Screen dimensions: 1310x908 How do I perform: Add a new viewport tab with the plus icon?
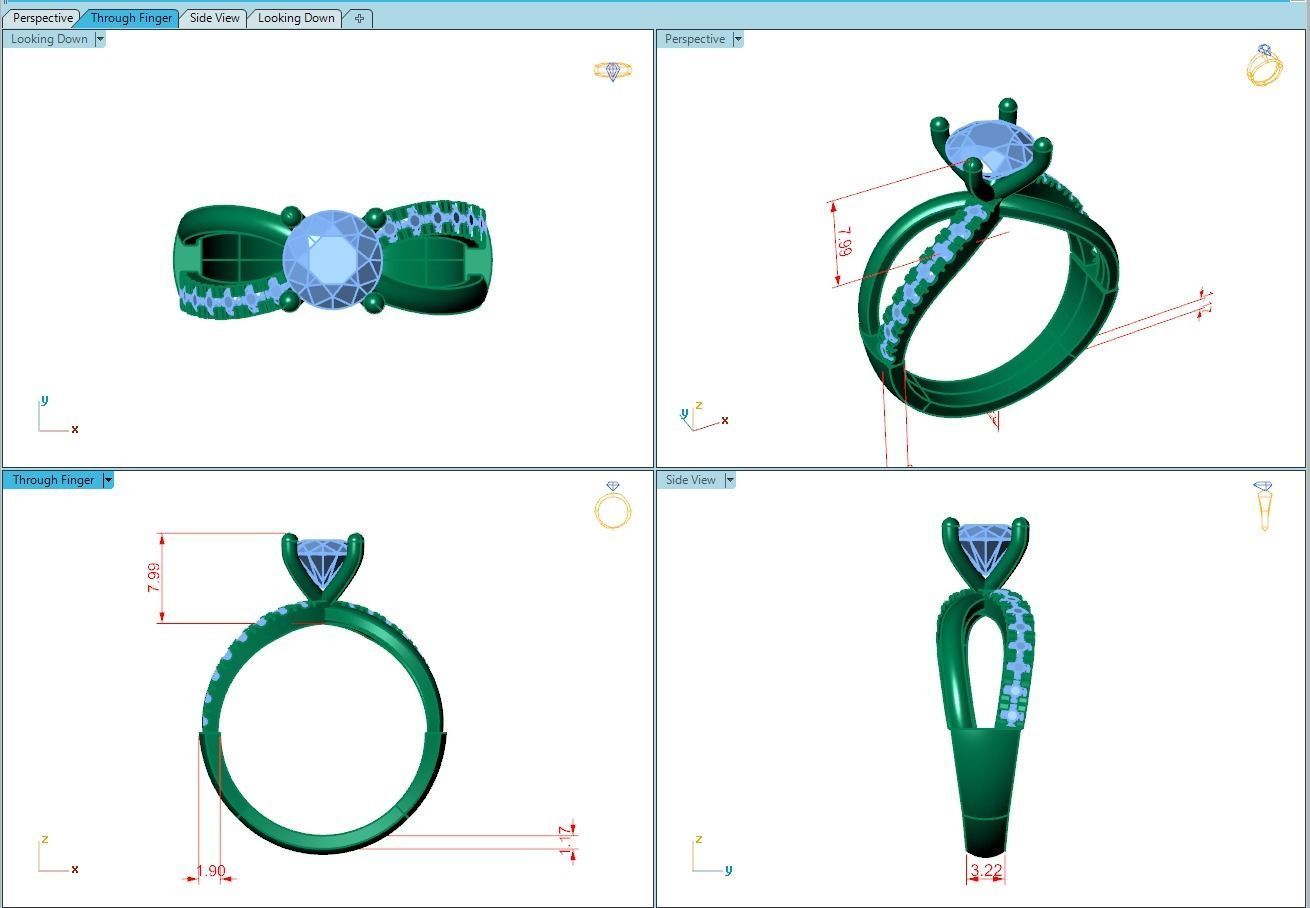pyautogui.click(x=359, y=18)
